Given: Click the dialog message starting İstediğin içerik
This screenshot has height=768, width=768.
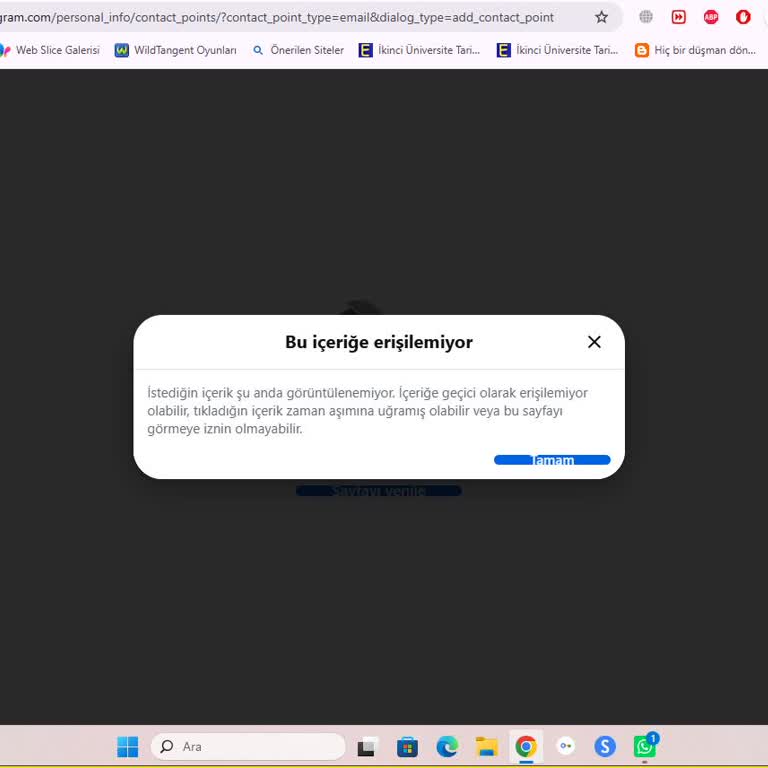Looking at the screenshot, I should pyautogui.click(x=367, y=410).
